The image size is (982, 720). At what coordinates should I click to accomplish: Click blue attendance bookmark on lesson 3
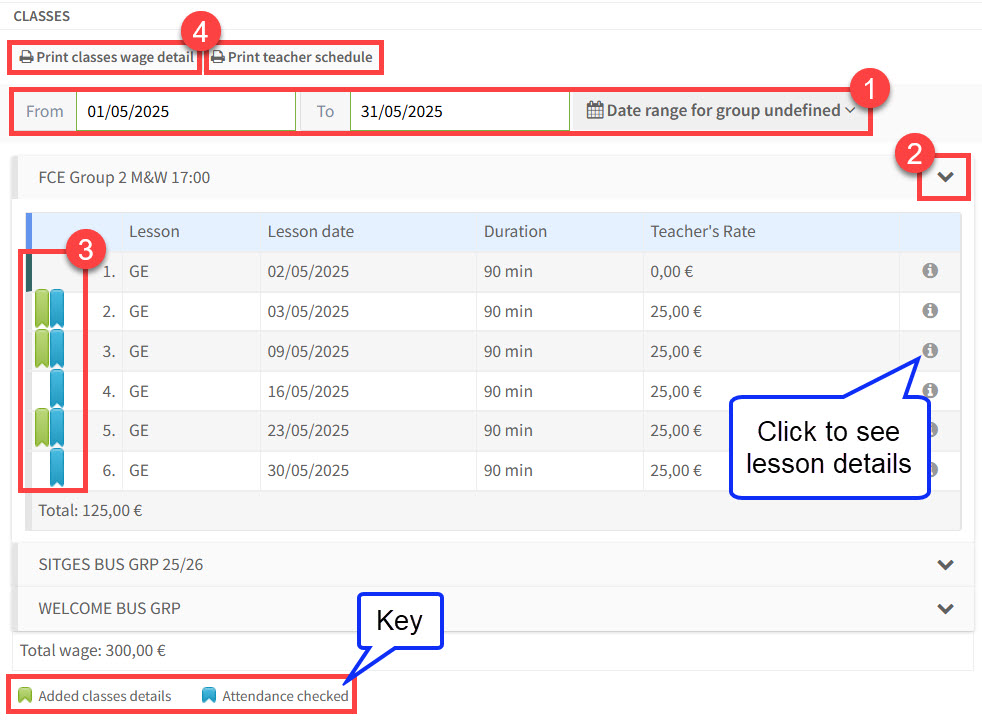tap(57, 349)
